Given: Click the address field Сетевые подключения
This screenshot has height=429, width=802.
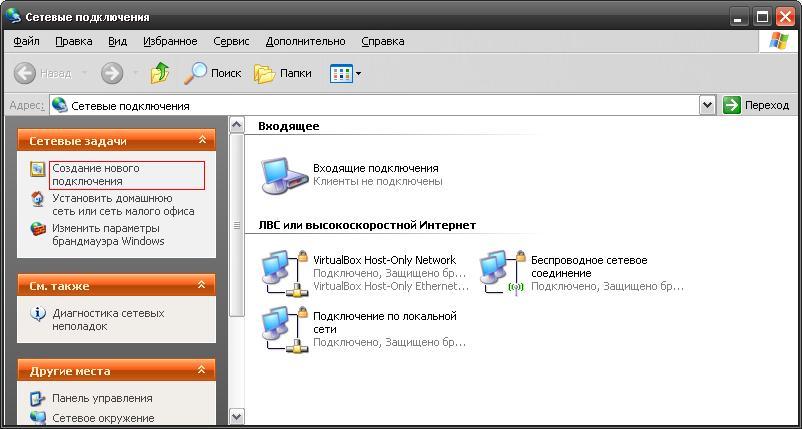Looking at the screenshot, I should (x=374, y=105).
